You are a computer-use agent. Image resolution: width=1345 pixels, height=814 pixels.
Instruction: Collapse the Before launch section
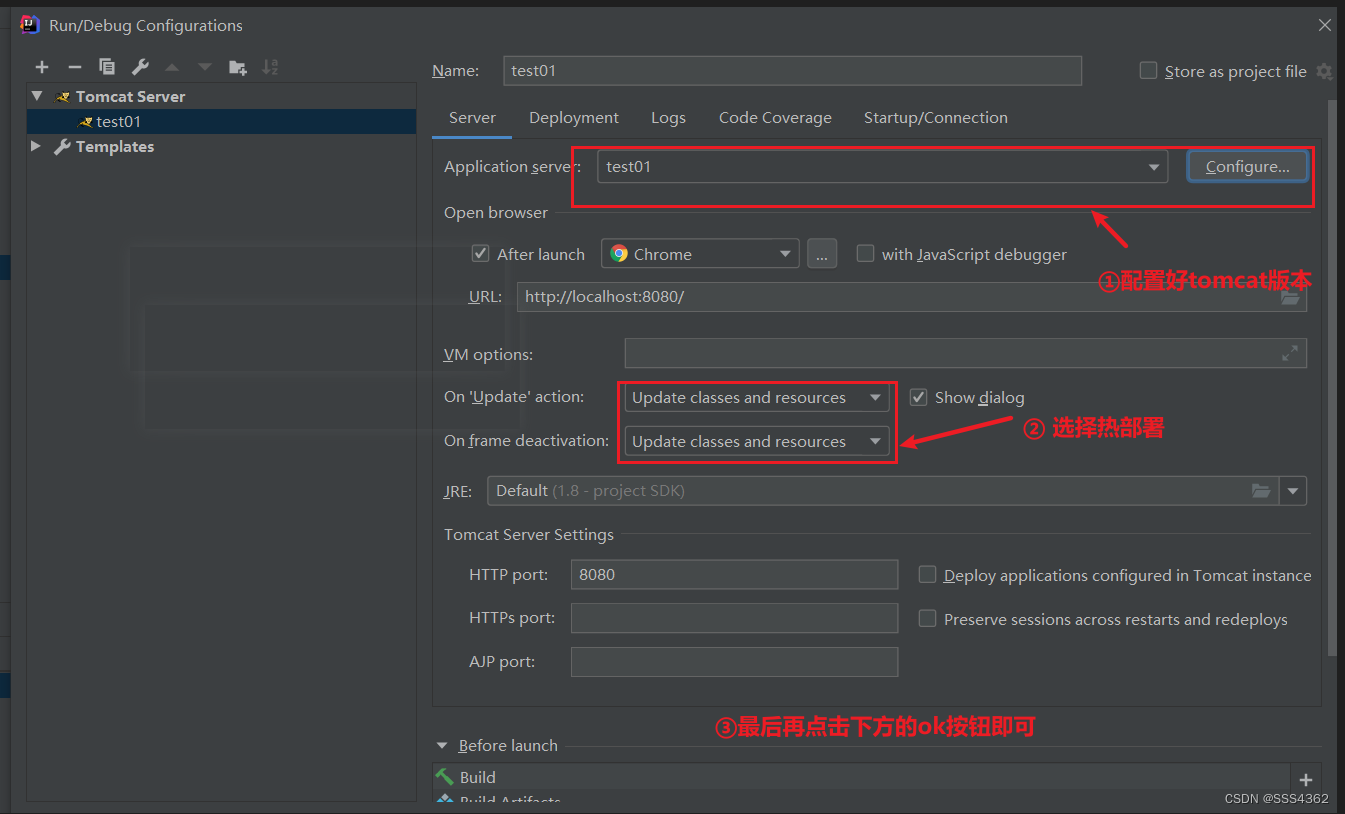(442, 746)
